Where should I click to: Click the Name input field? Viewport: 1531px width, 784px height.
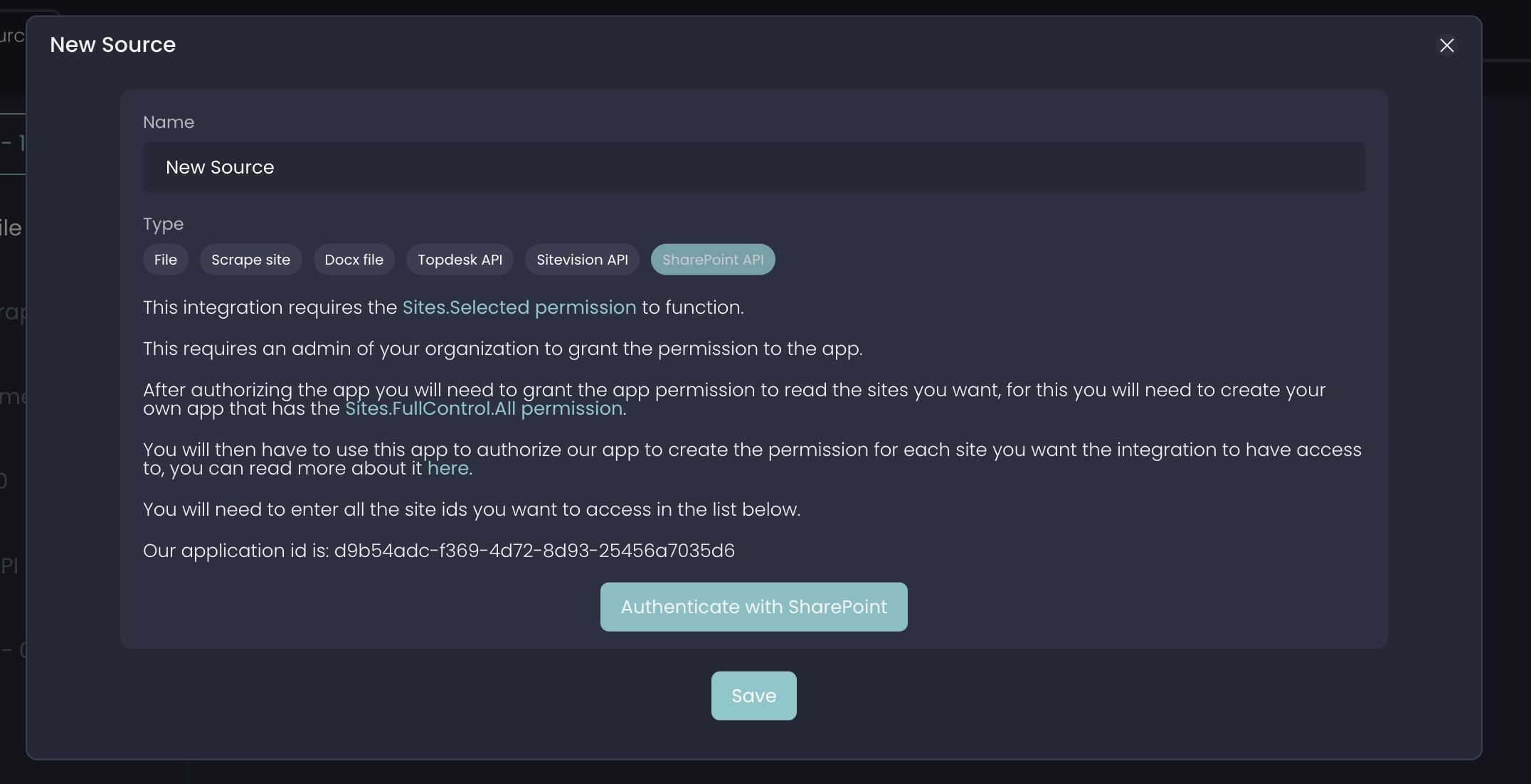pos(753,167)
